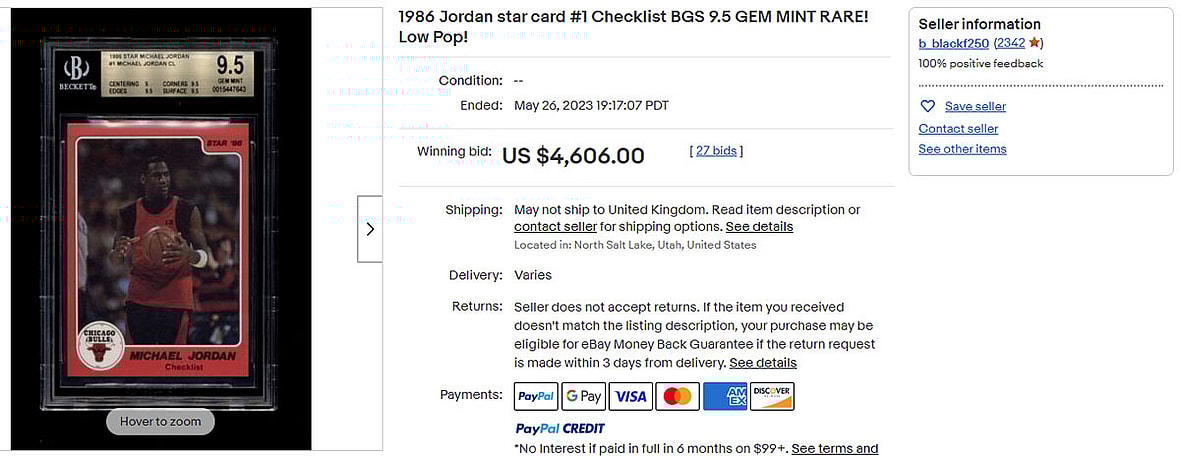
Task: Click the PayPal payment icon
Action: 536,396
